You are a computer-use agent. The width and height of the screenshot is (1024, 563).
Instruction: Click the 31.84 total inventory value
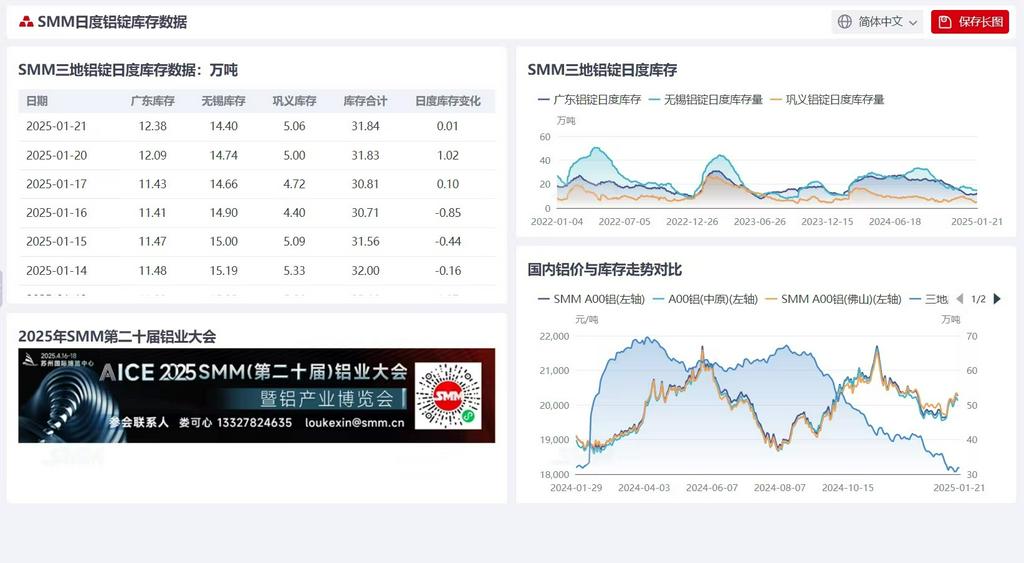[365, 126]
